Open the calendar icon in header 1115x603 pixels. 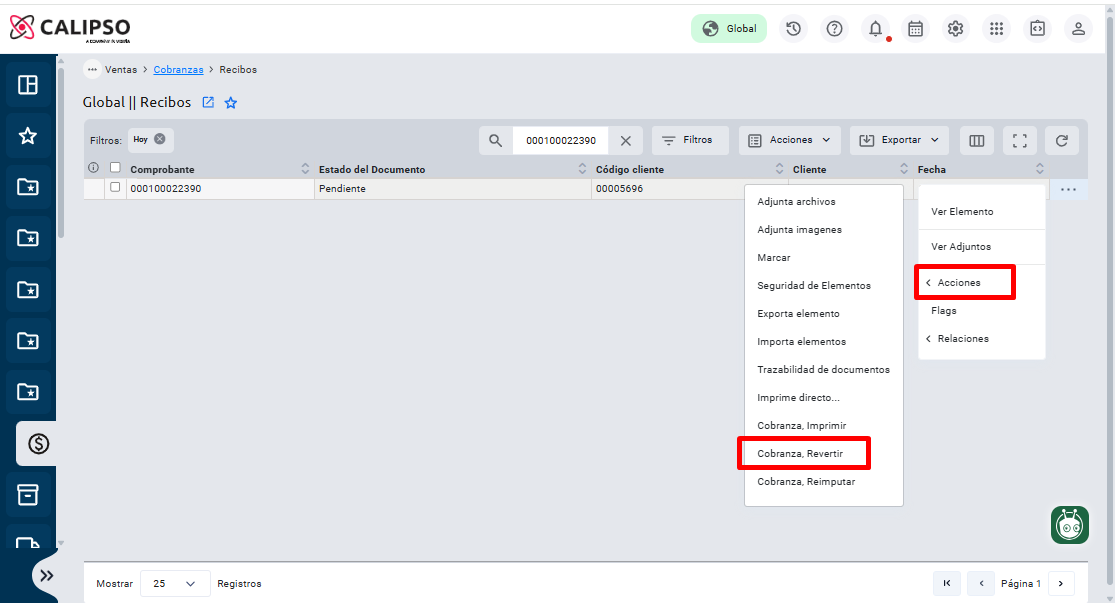915,28
